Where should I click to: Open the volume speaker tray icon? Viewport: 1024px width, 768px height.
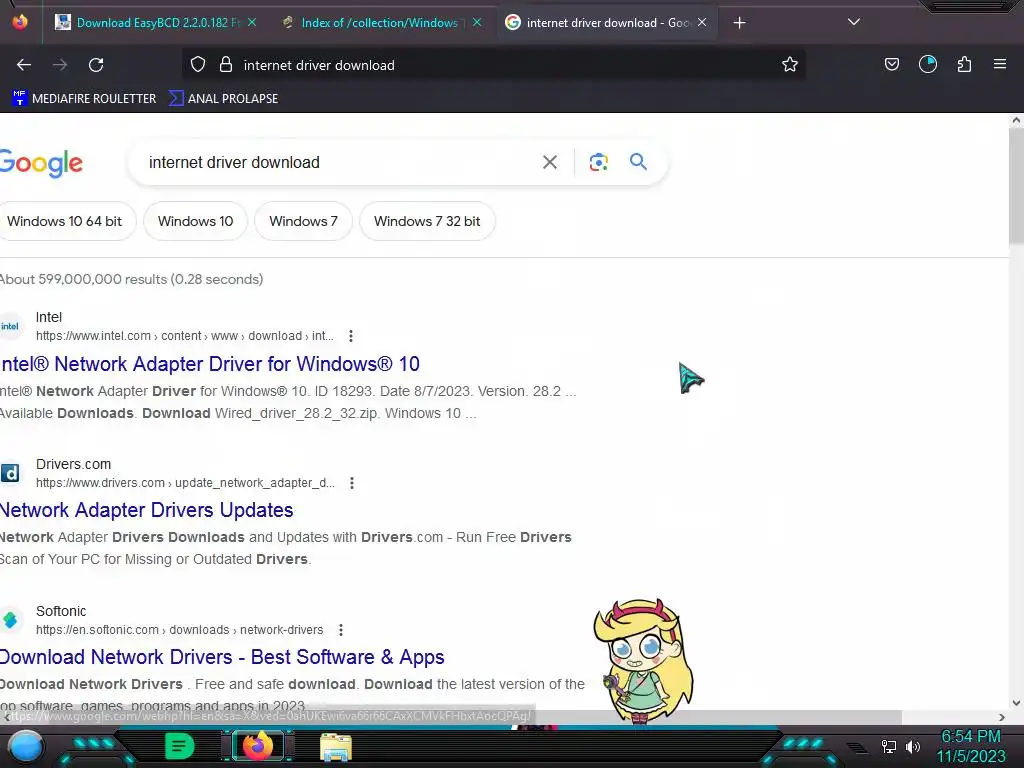(913, 746)
